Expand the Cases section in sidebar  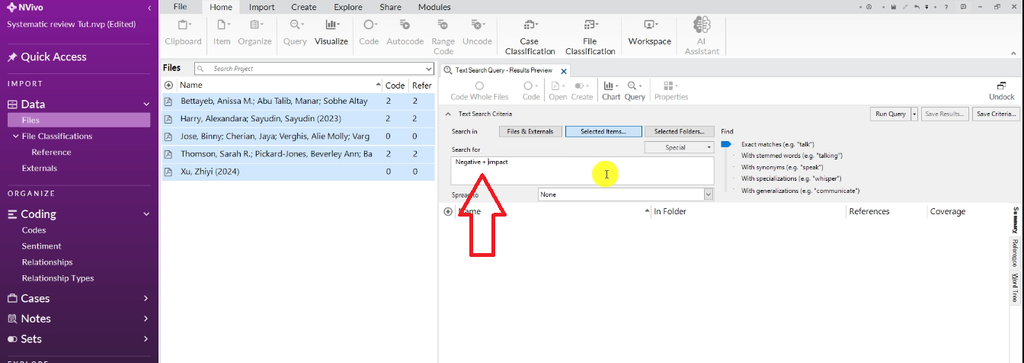[x=146, y=298]
